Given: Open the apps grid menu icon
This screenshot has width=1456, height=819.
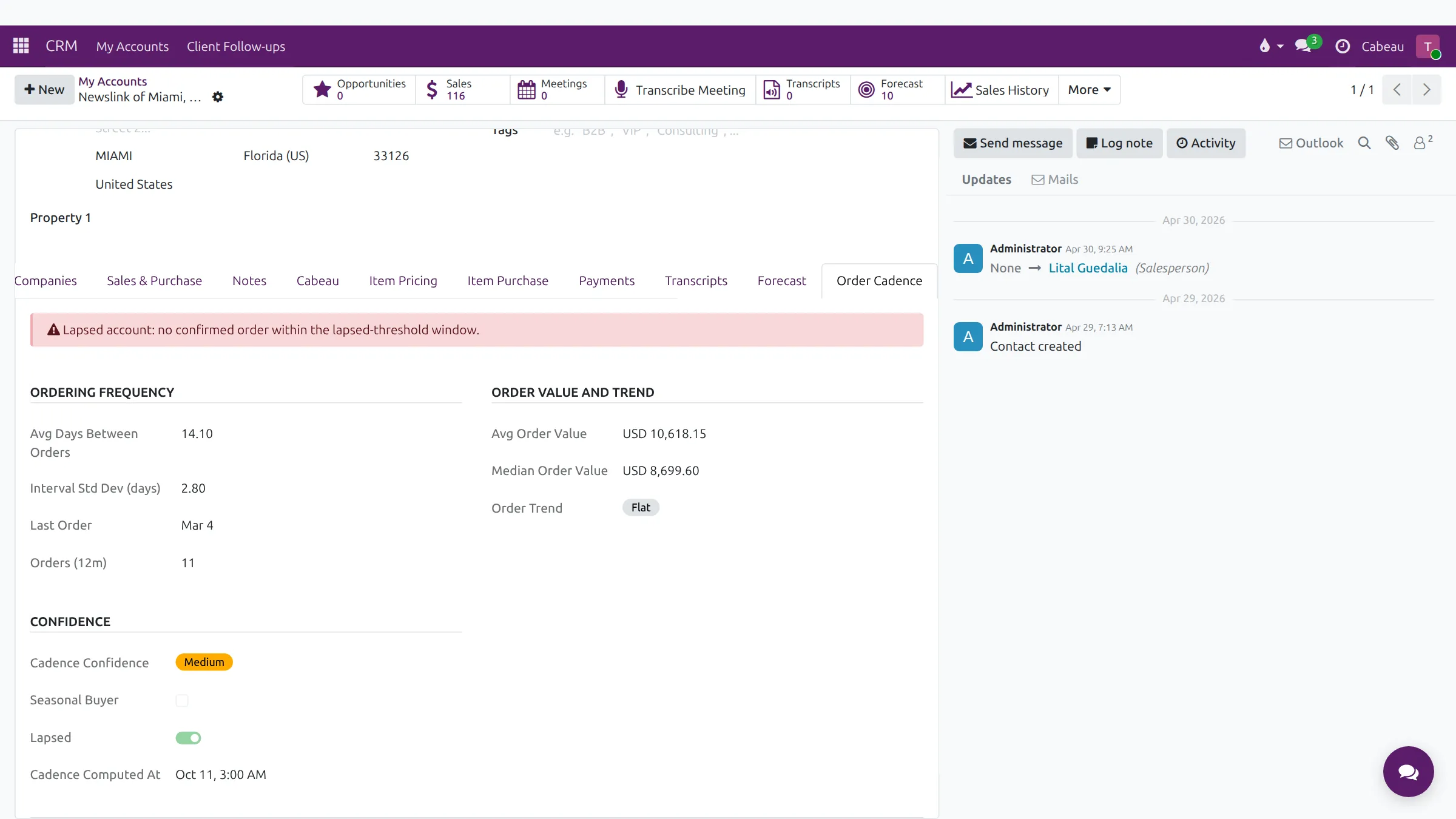Looking at the screenshot, I should [x=21, y=46].
